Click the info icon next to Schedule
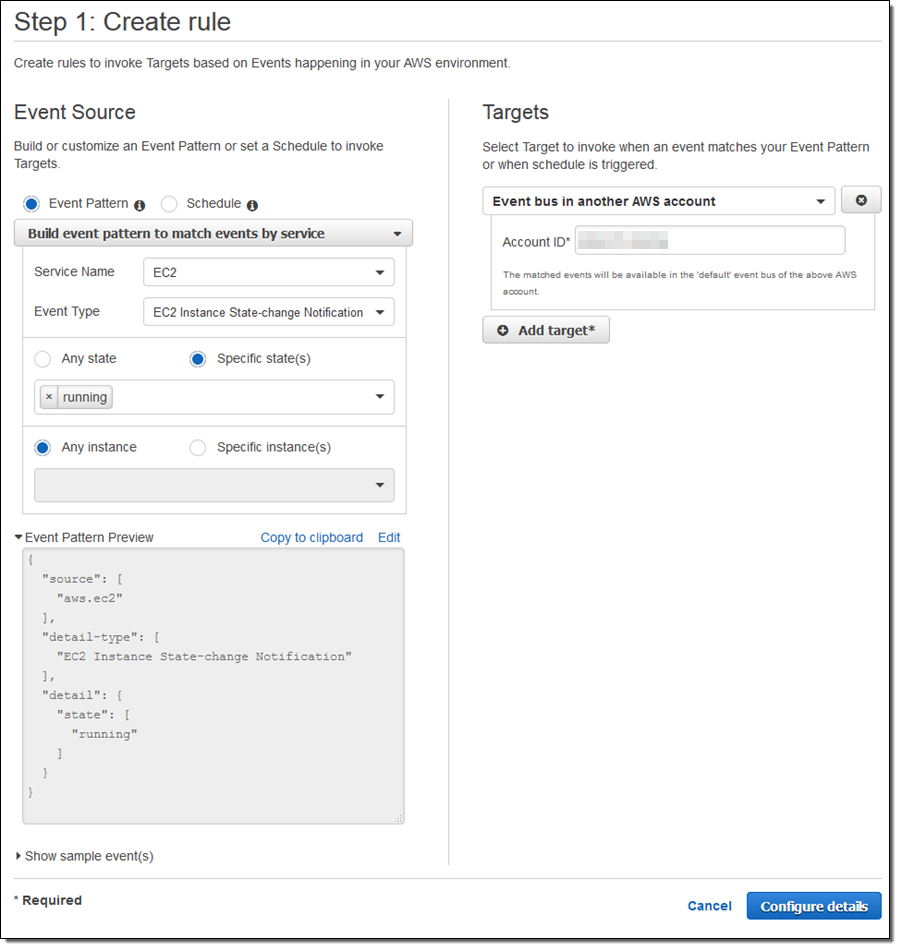The image size is (900, 949). pos(252,205)
